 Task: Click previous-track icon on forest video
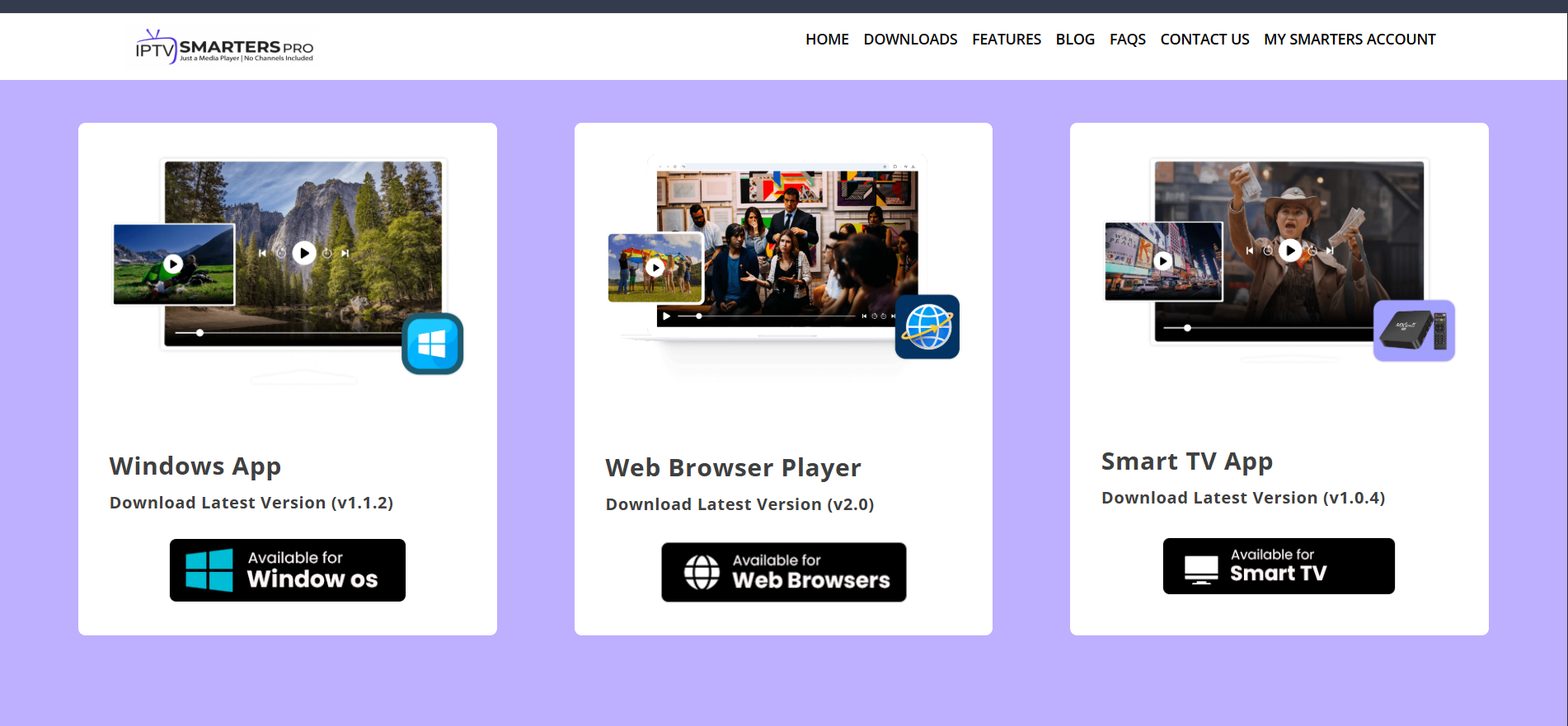point(262,253)
